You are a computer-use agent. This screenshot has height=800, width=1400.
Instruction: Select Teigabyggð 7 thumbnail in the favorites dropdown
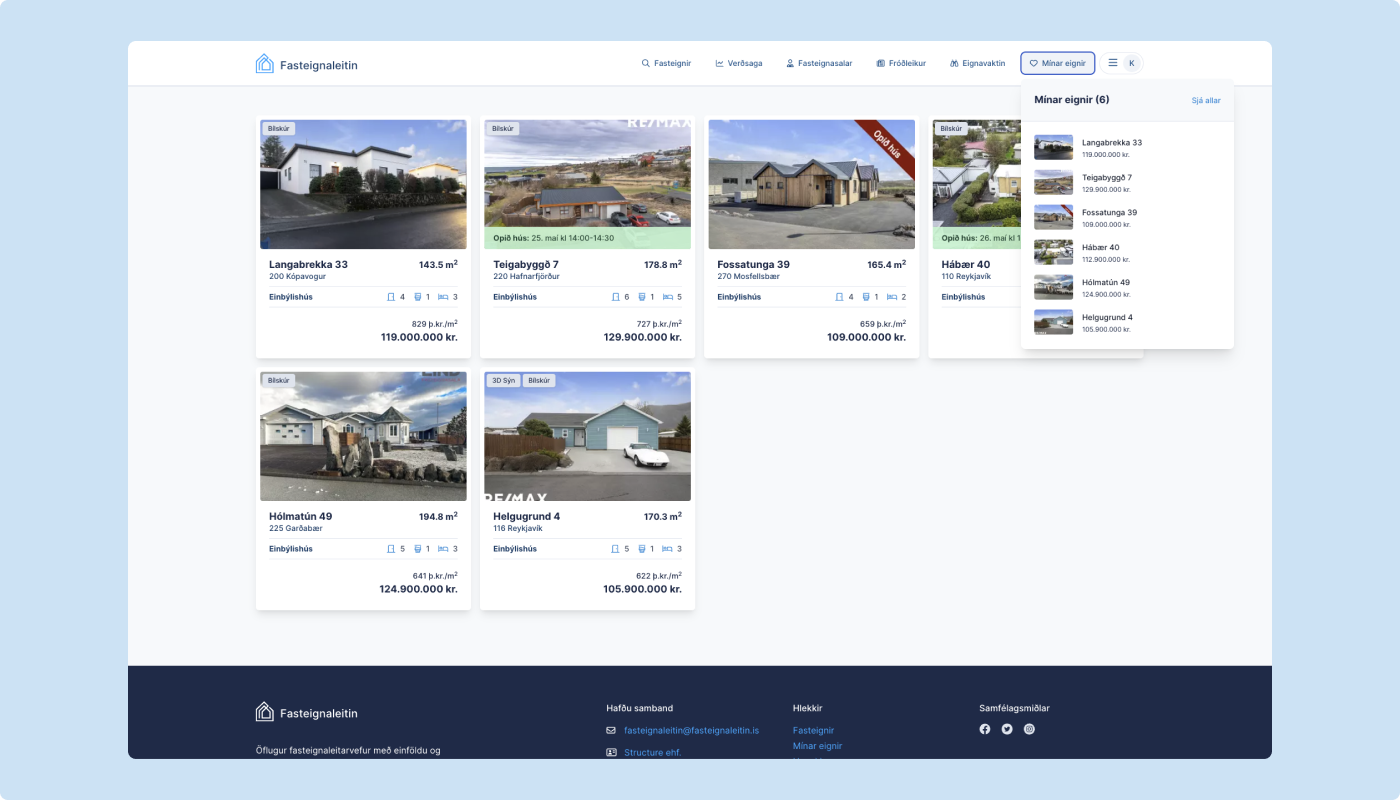tap(1053, 183)
